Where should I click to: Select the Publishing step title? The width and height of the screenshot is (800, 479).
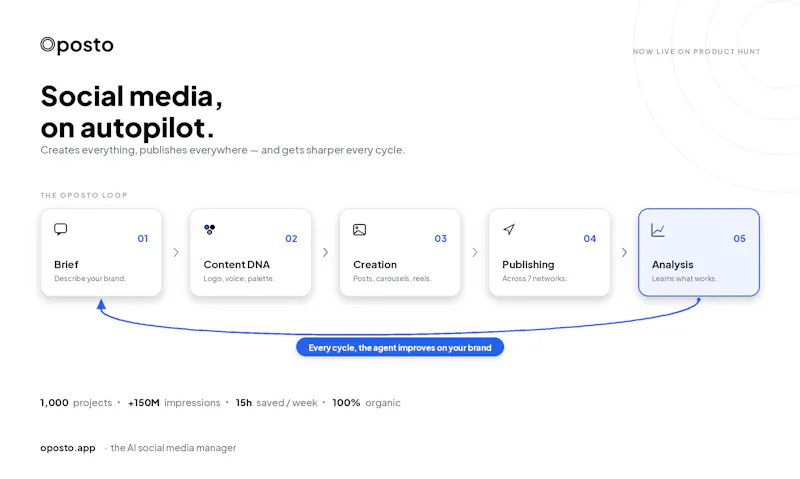pyautogui.click(x=528, y=265)
